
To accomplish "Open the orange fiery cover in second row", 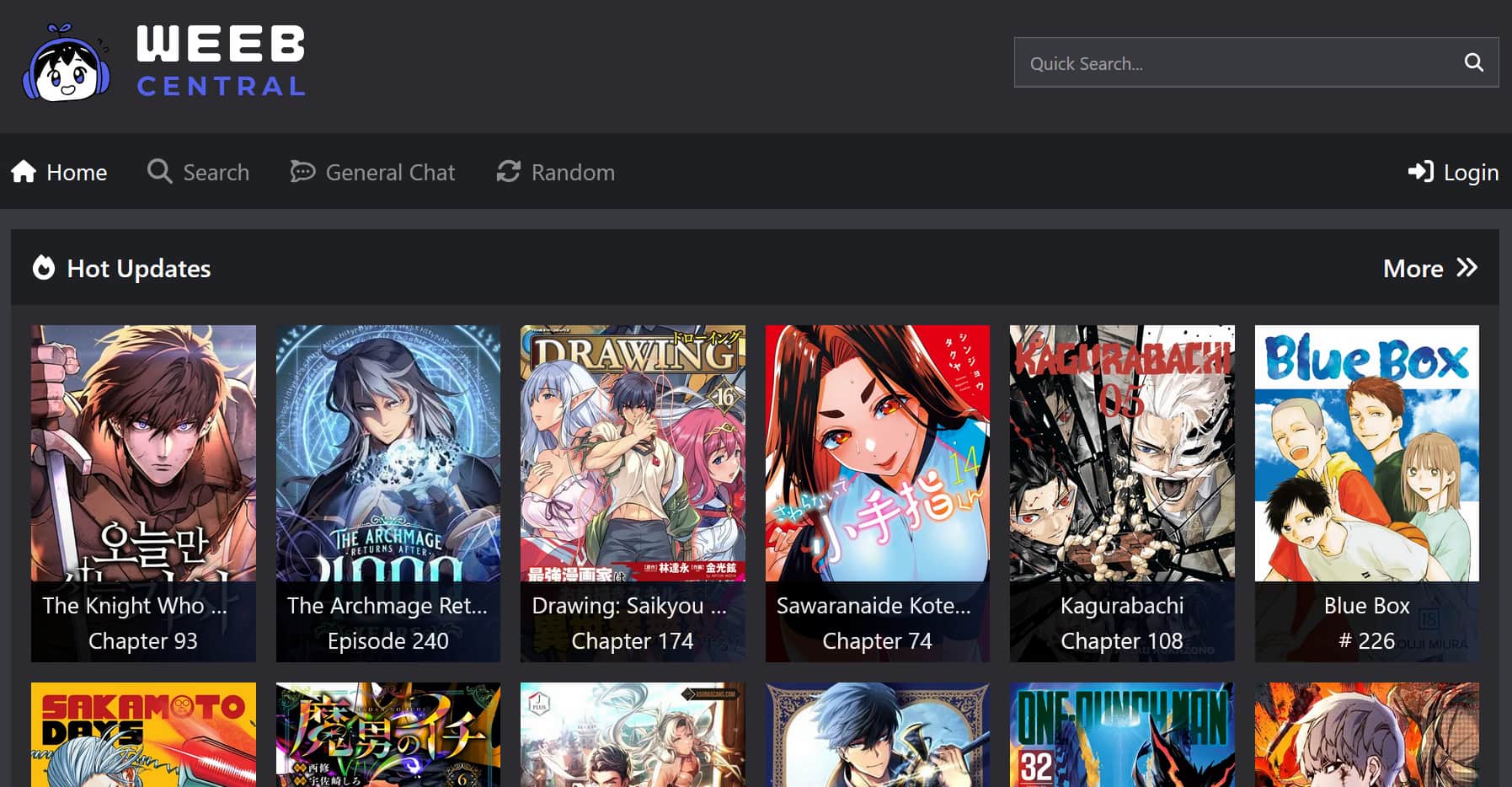I will pos(1367,735).
